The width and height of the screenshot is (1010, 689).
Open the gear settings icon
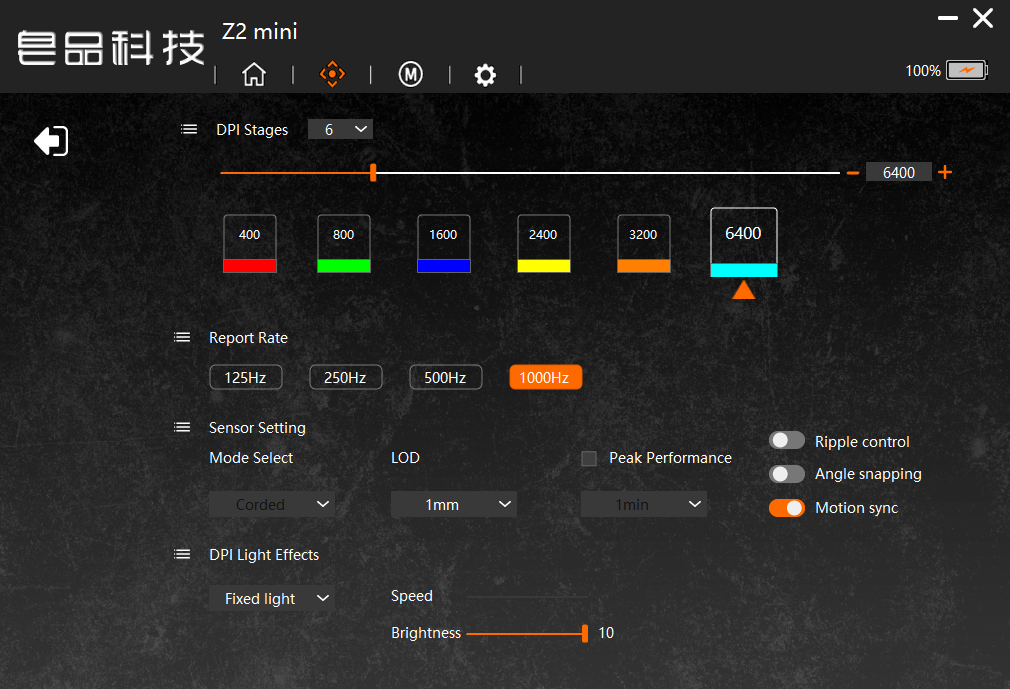click(x=485, y=75)
